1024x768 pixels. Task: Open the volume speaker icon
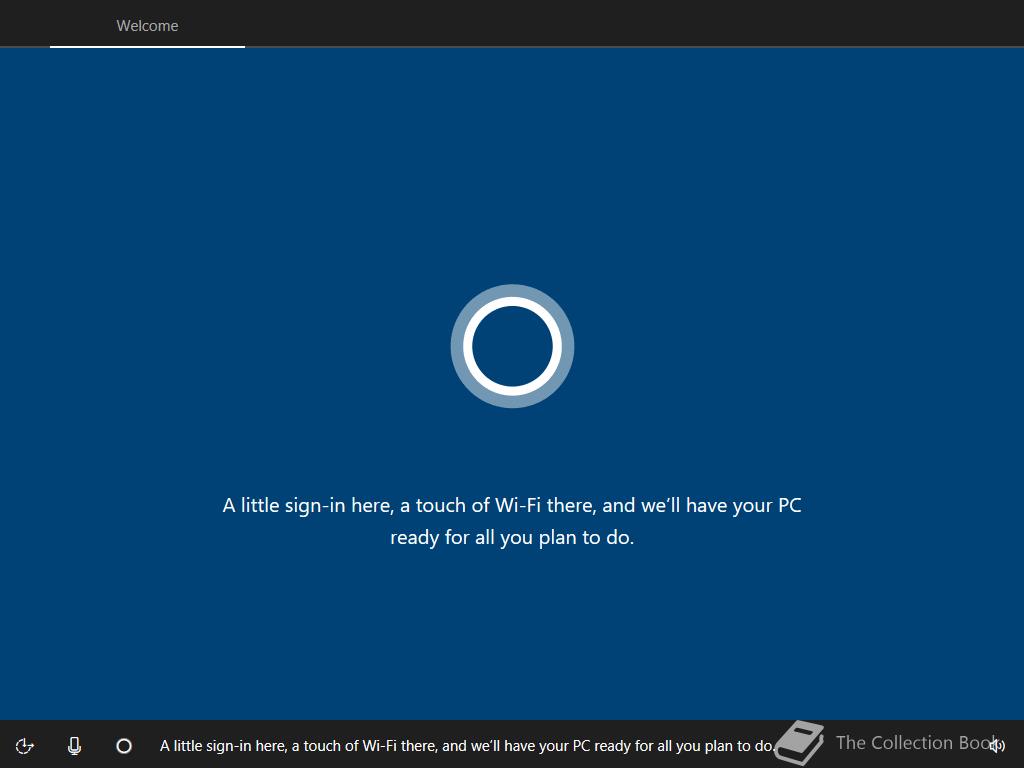[997, 745]
